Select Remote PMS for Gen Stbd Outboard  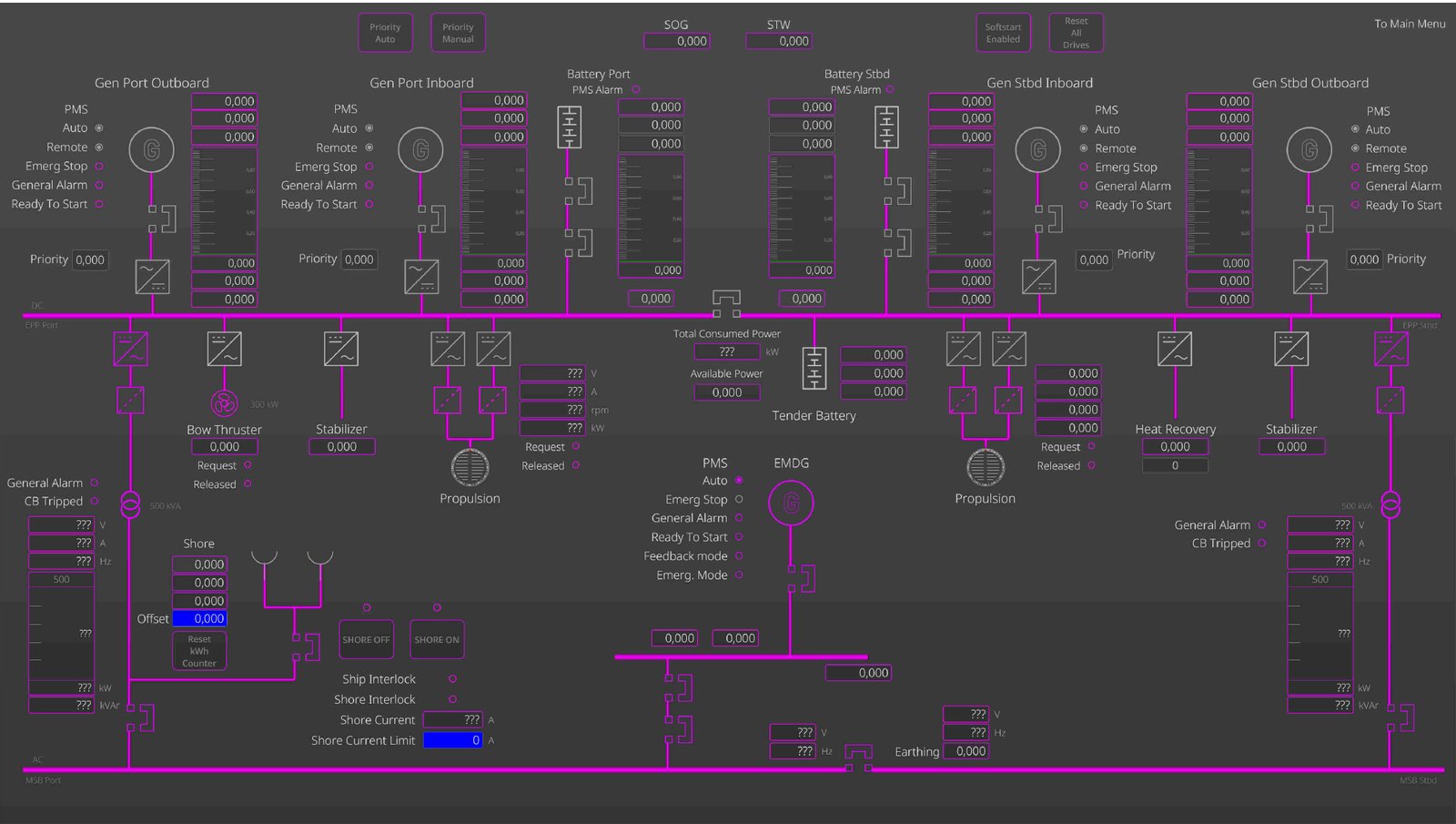coord(1355,148)
